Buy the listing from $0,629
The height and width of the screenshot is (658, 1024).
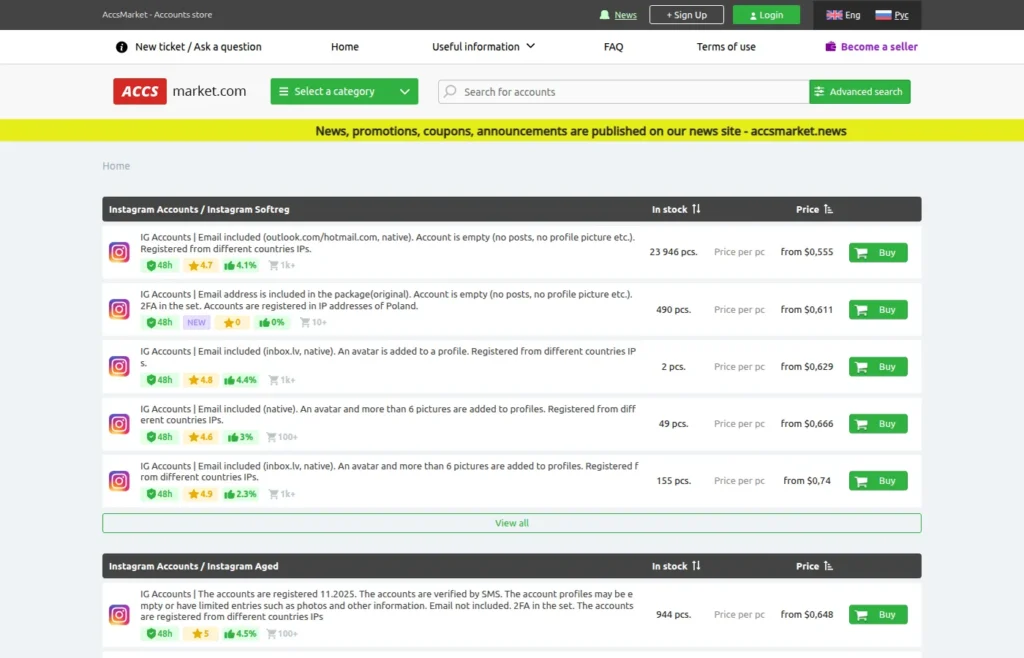click(878, 367)
